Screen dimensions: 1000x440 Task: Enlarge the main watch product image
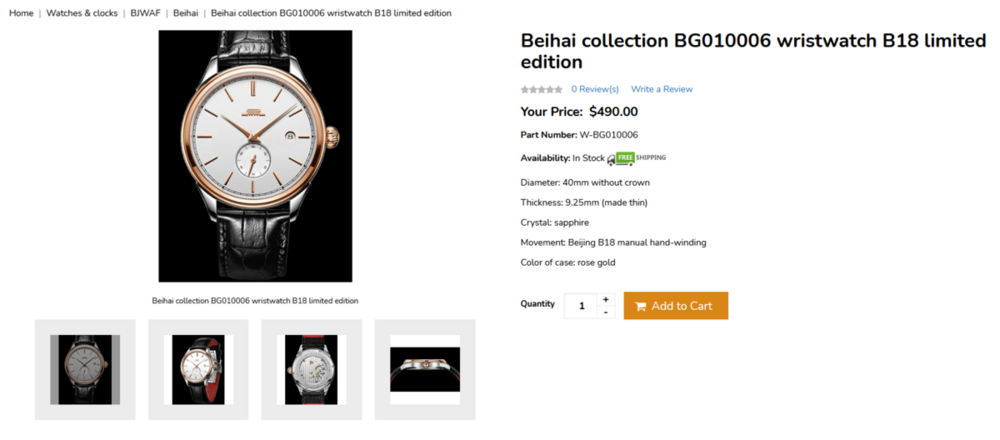(x=255, y=156)
